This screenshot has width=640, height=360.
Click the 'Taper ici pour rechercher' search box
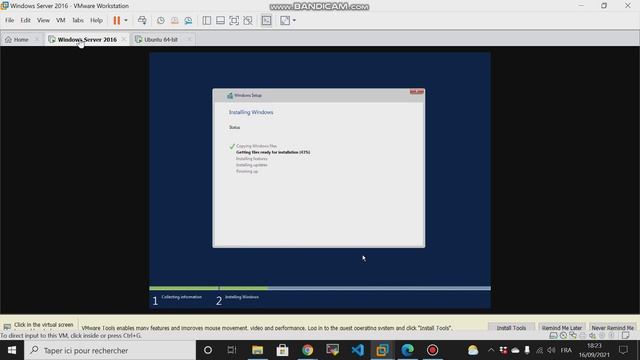pos(110,350)
